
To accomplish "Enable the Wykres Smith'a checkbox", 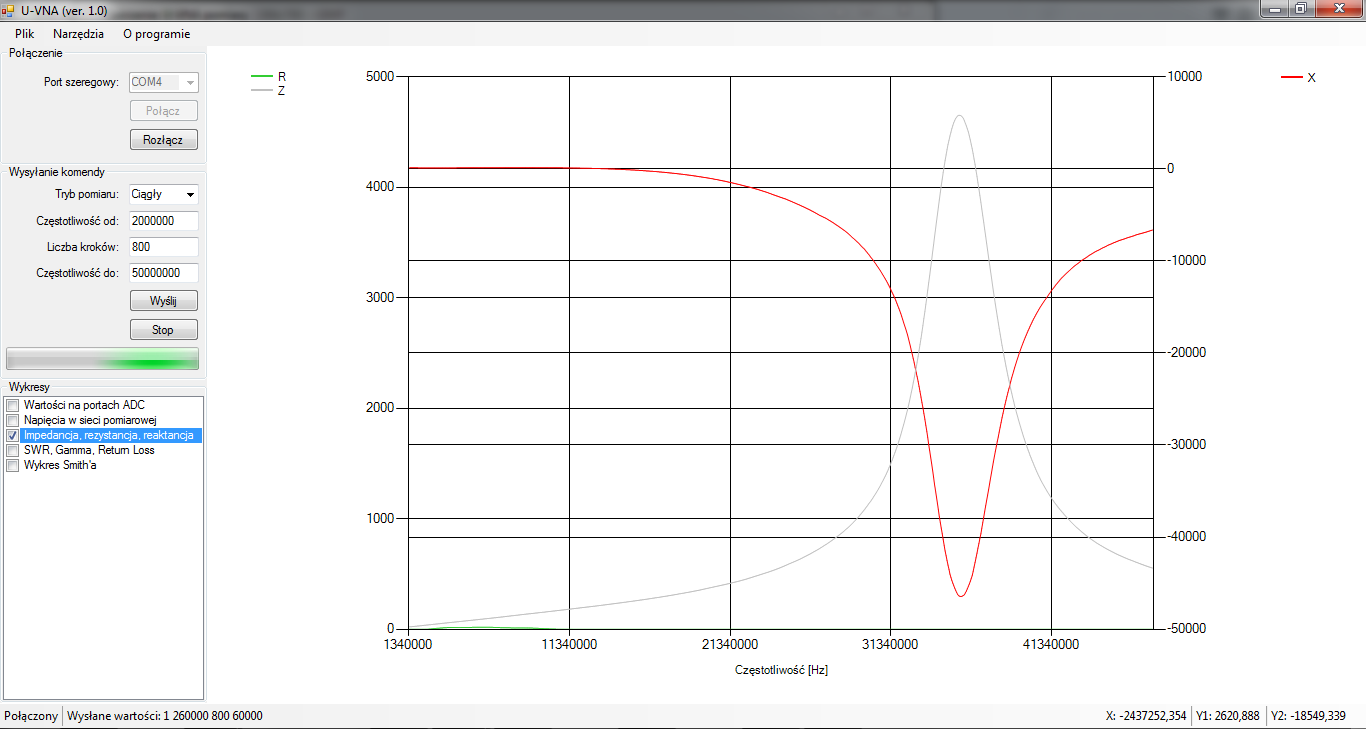I will pyautogui.click(x=13, y=465).
